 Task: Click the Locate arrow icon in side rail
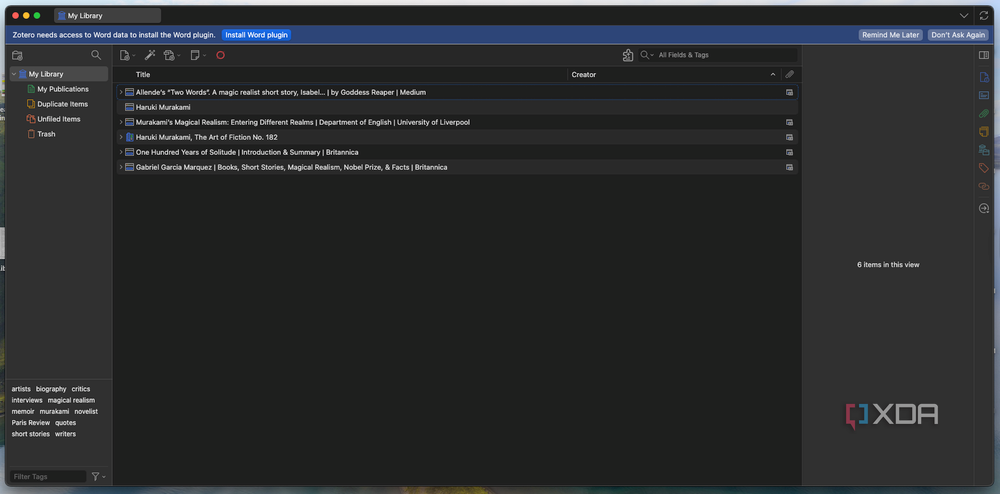[983, 208]
